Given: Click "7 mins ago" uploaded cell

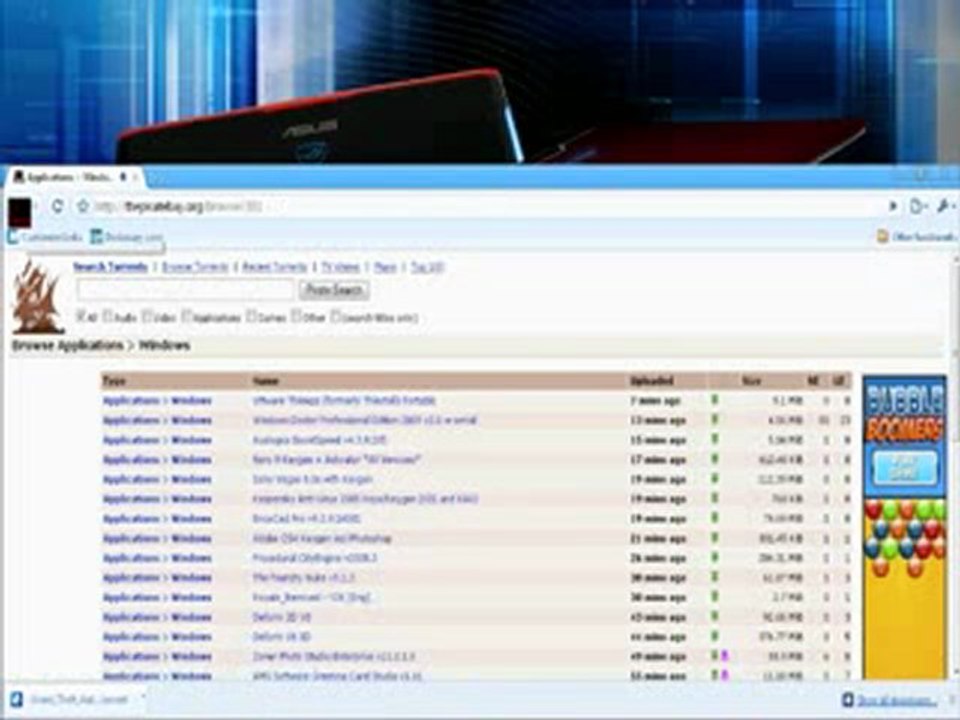Looking at the screenshot, I should pos(655,400).
